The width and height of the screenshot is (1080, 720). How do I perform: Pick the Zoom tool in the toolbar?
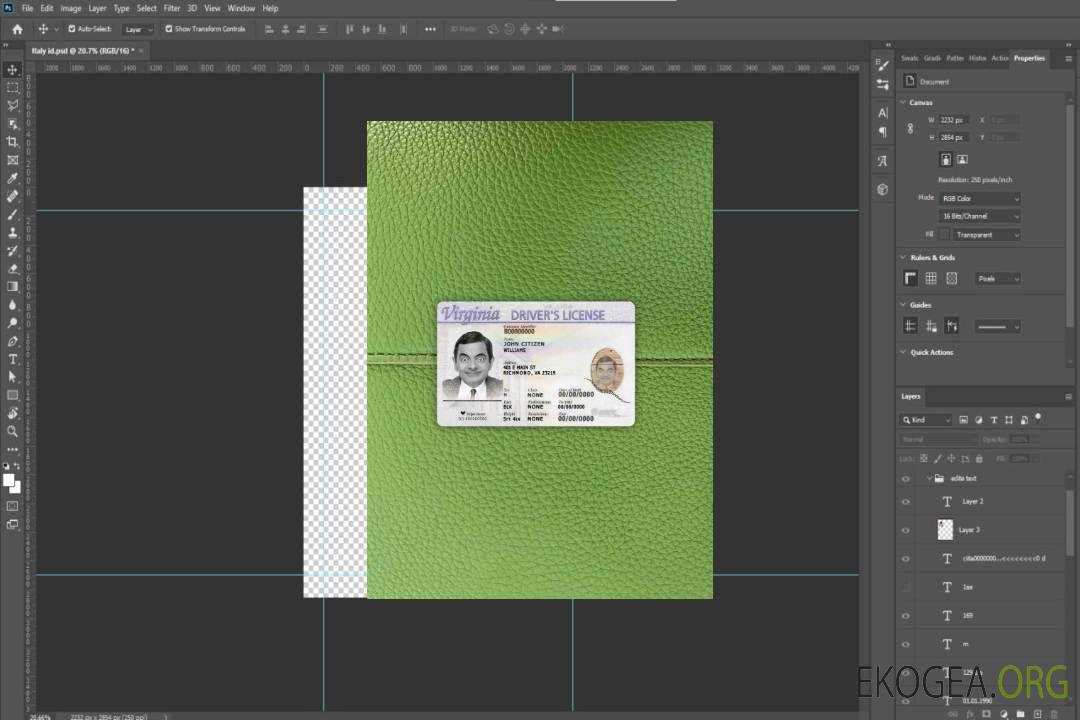[13, 431]
